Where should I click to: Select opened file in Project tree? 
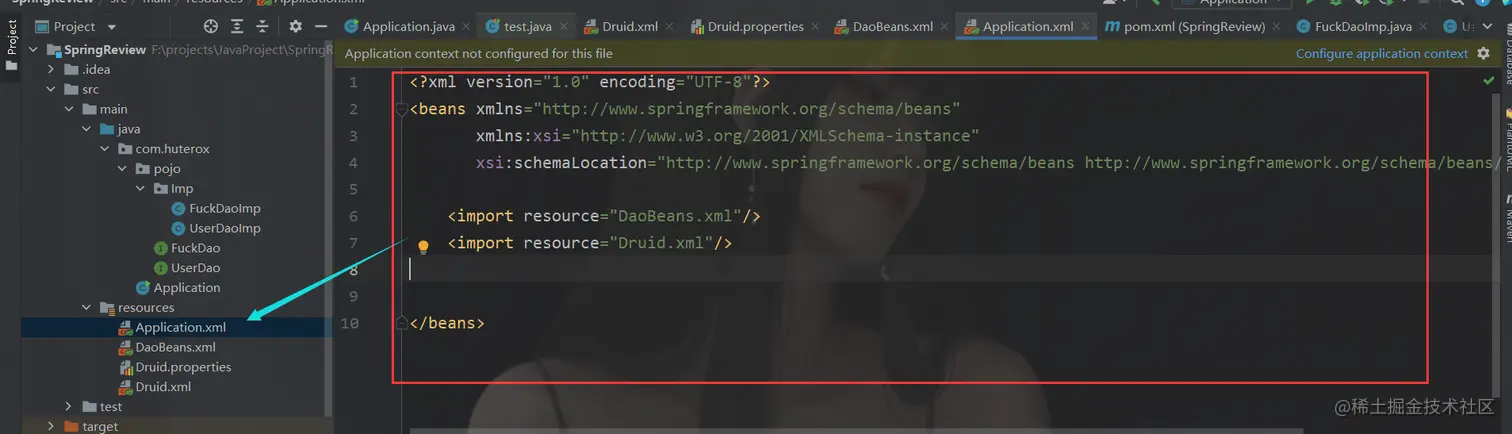210,27
